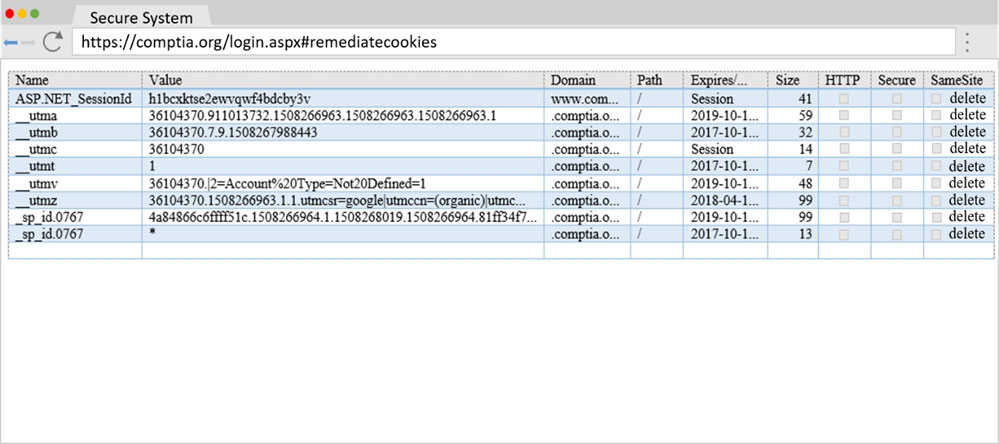
Task: Enable the Secure checkbox for ASP.NET_SessionId
Action: (x=896, y=99)
